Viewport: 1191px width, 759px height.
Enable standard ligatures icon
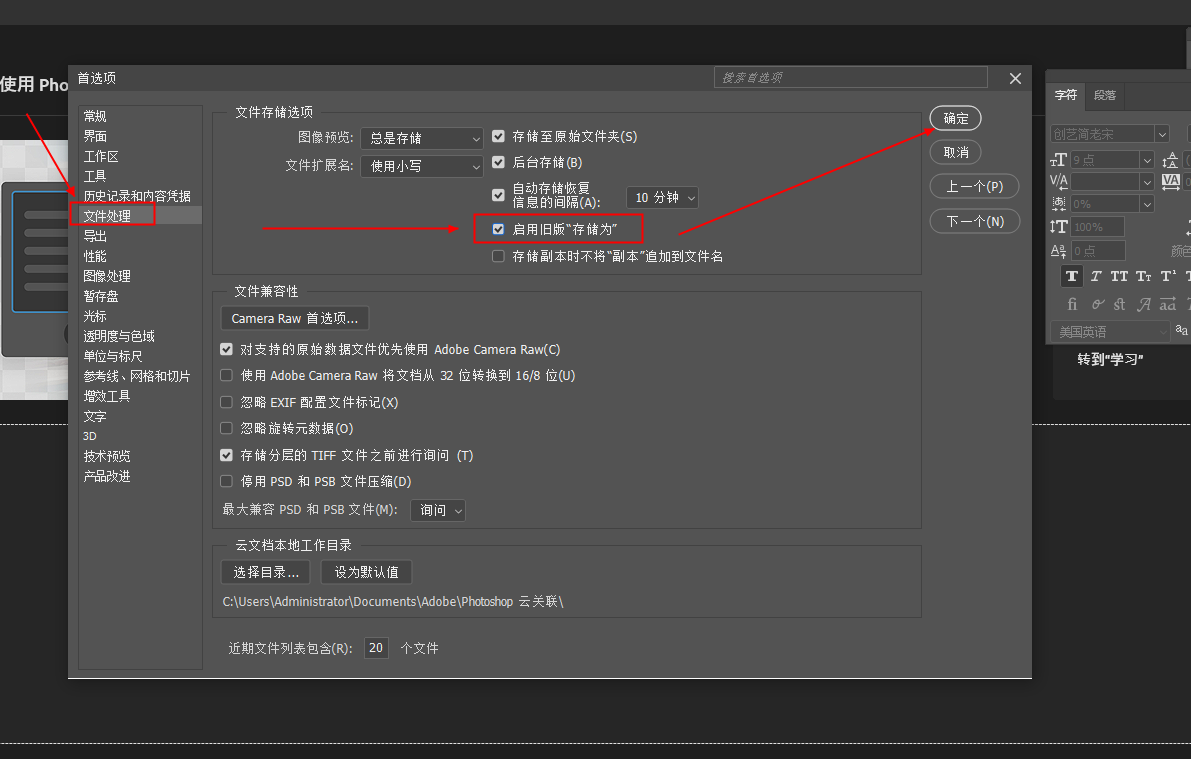(1072, 304)
